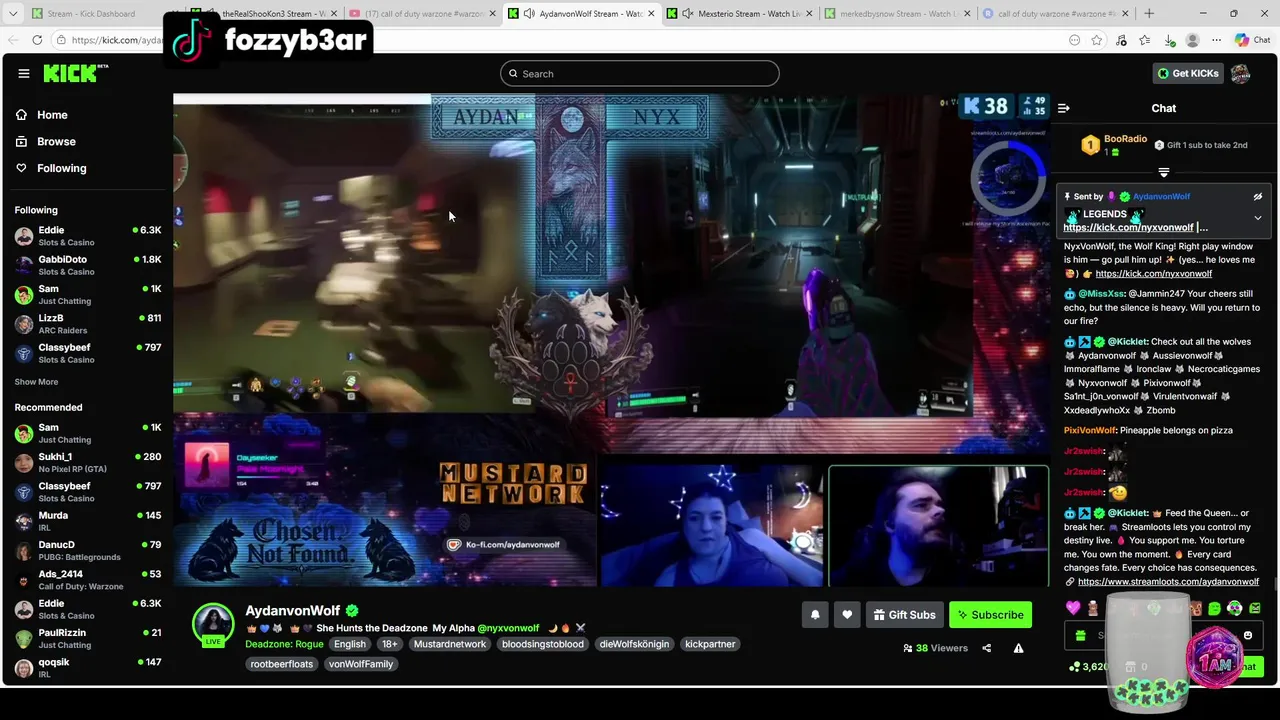Click the vonWolfFamily tag

(361, 664)
